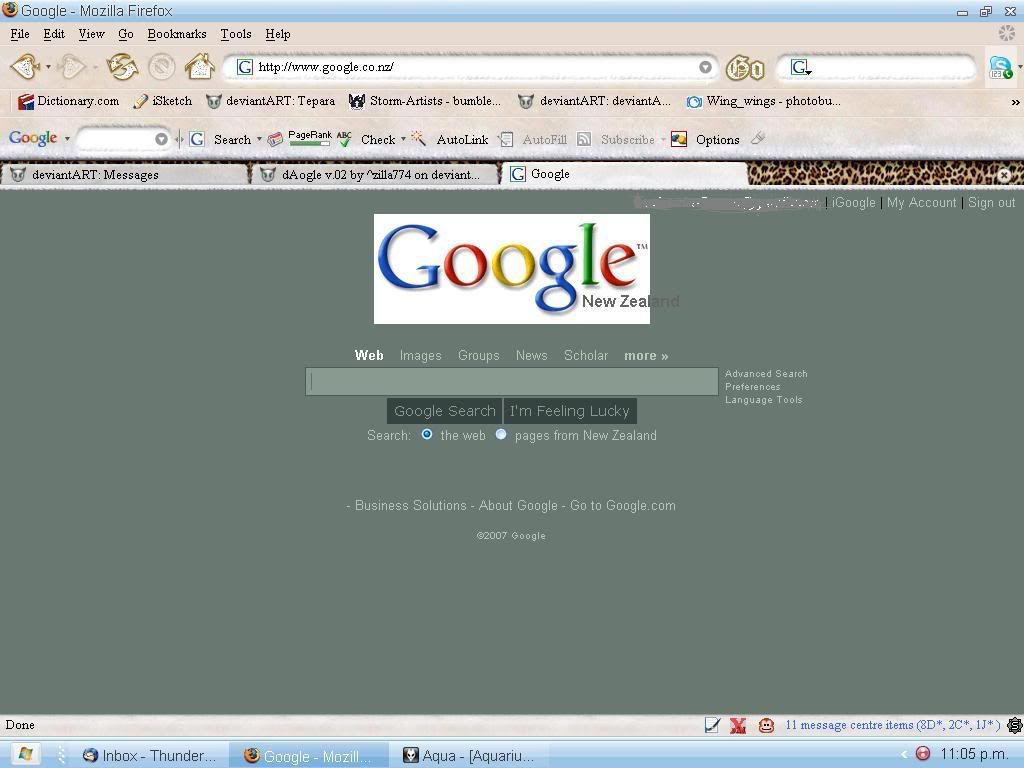This screenshot has width=1024, height=768.
Task: Open the Dictionary.com bookmark
Action: click(69, 101)
